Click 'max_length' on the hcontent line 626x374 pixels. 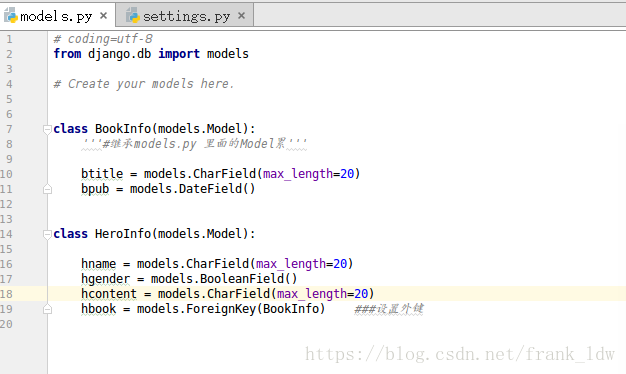(x=312, y=295)
